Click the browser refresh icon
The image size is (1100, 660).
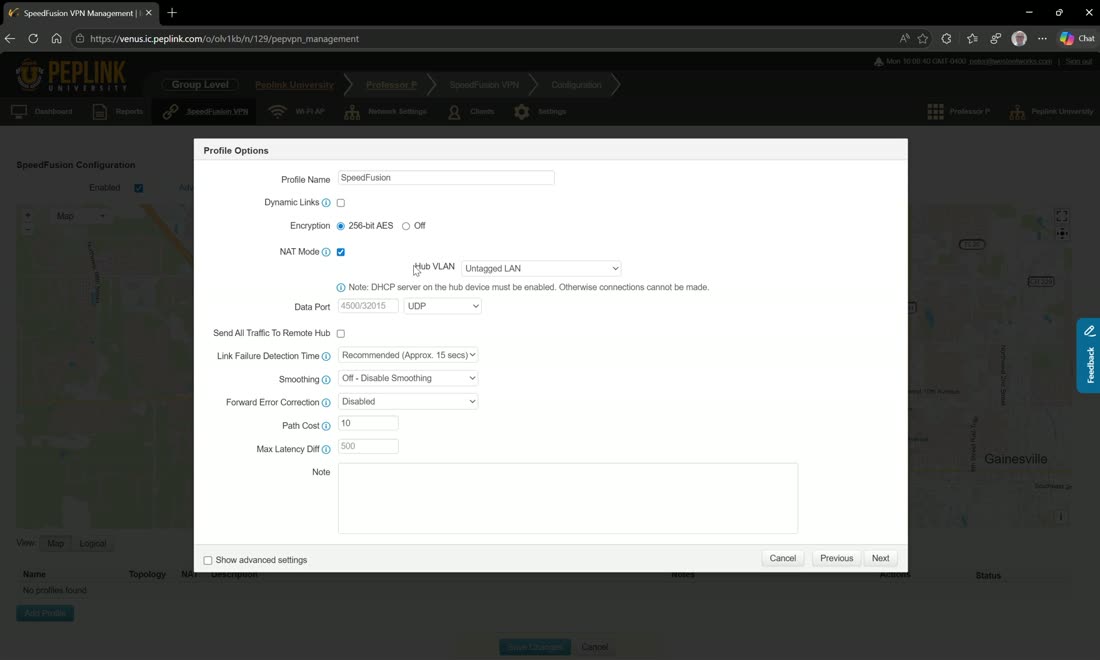coord(33,39)
